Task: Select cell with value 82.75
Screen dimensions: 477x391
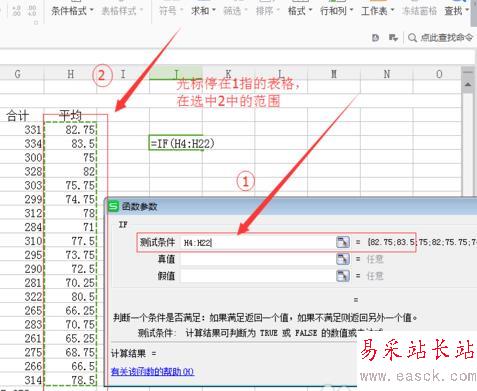Action: (x=70, y=130)
